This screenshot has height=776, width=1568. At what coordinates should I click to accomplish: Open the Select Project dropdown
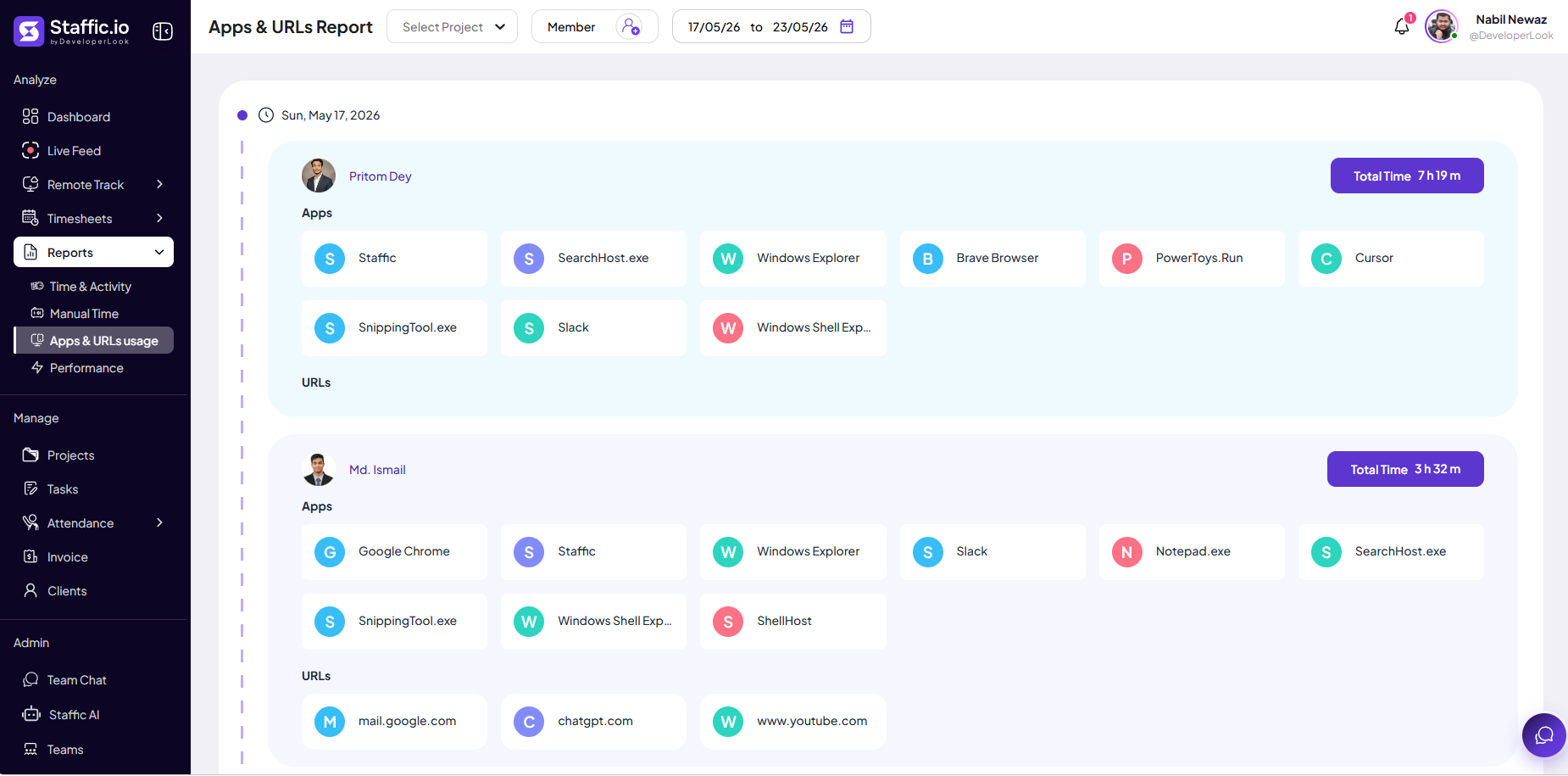click(452, 26)
